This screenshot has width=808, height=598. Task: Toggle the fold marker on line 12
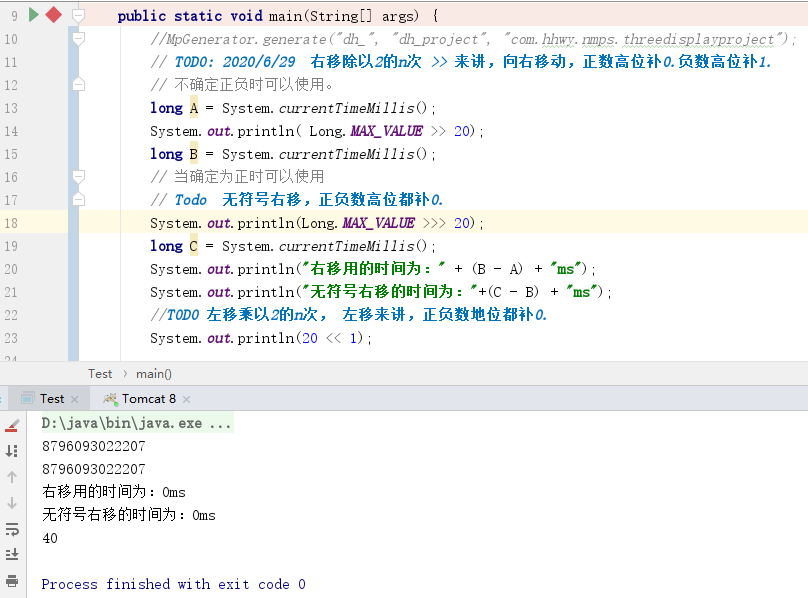pos(78,85)
